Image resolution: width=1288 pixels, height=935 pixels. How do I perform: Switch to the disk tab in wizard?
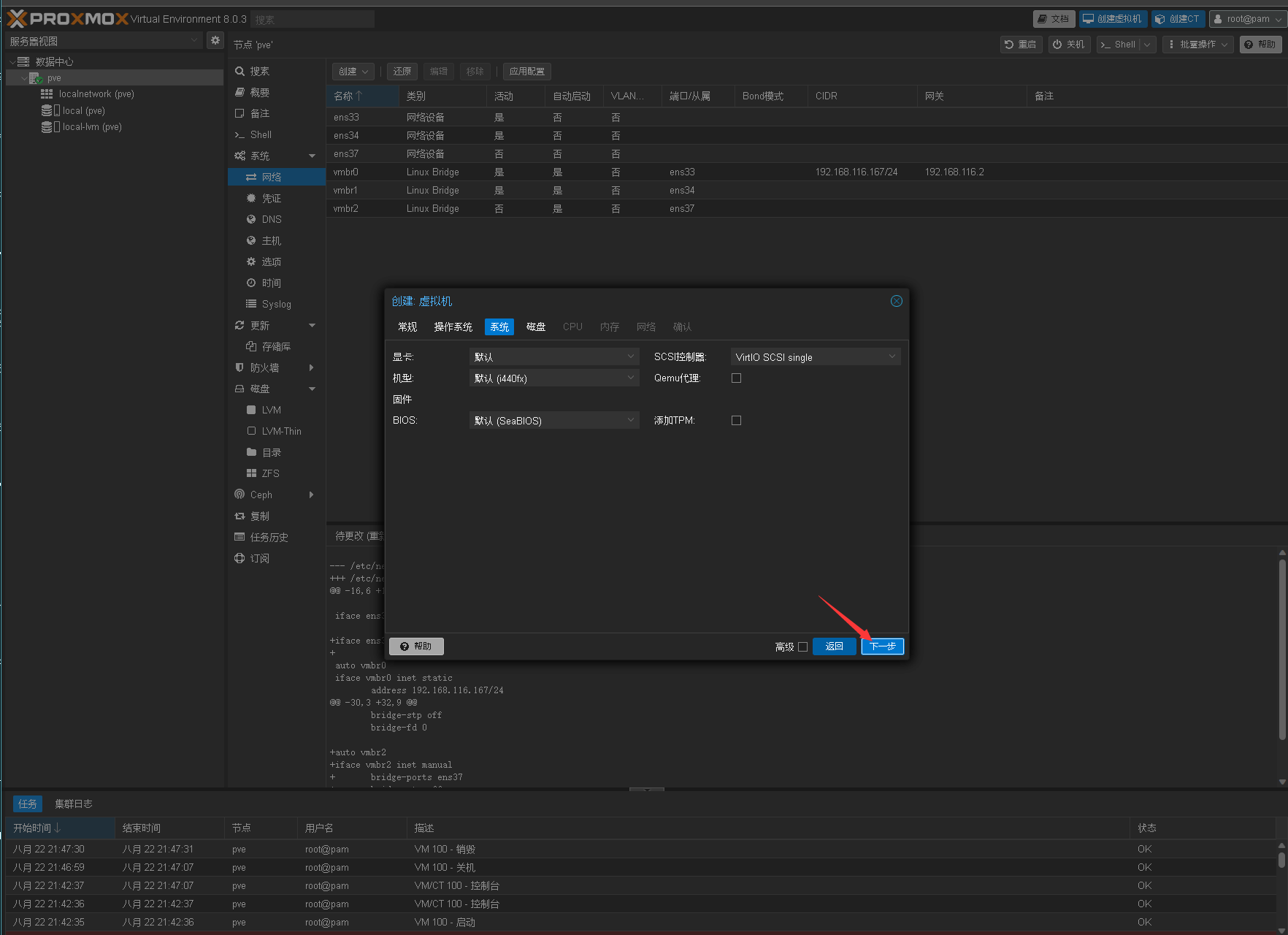[536, 327]
